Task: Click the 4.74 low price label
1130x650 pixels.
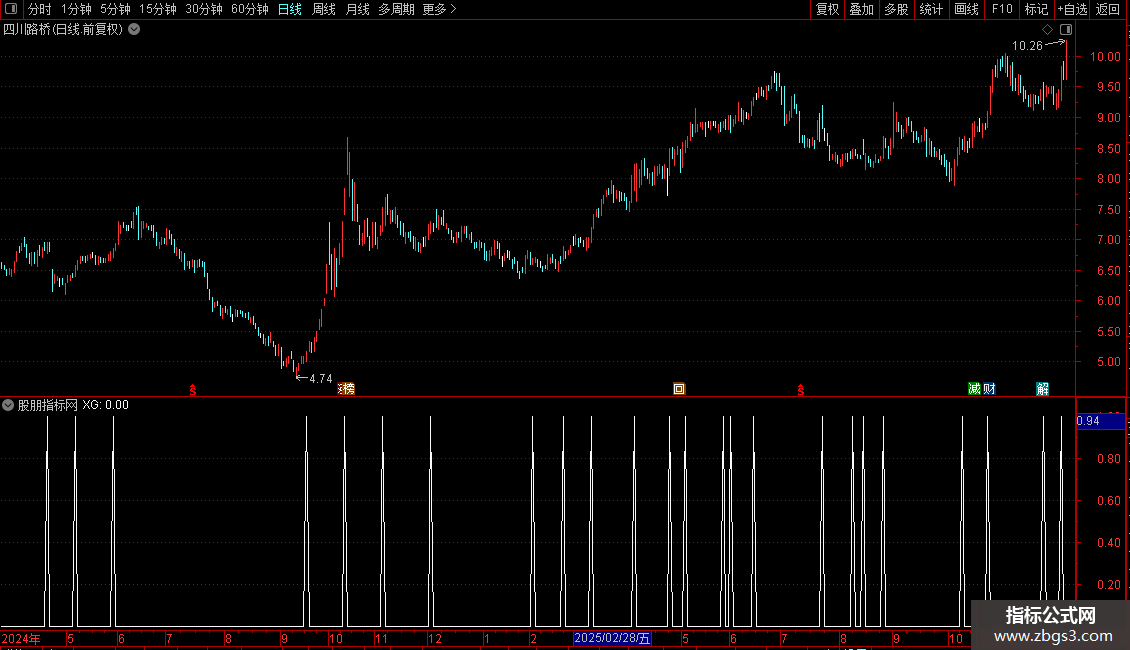Action: [x=321, y=379]
